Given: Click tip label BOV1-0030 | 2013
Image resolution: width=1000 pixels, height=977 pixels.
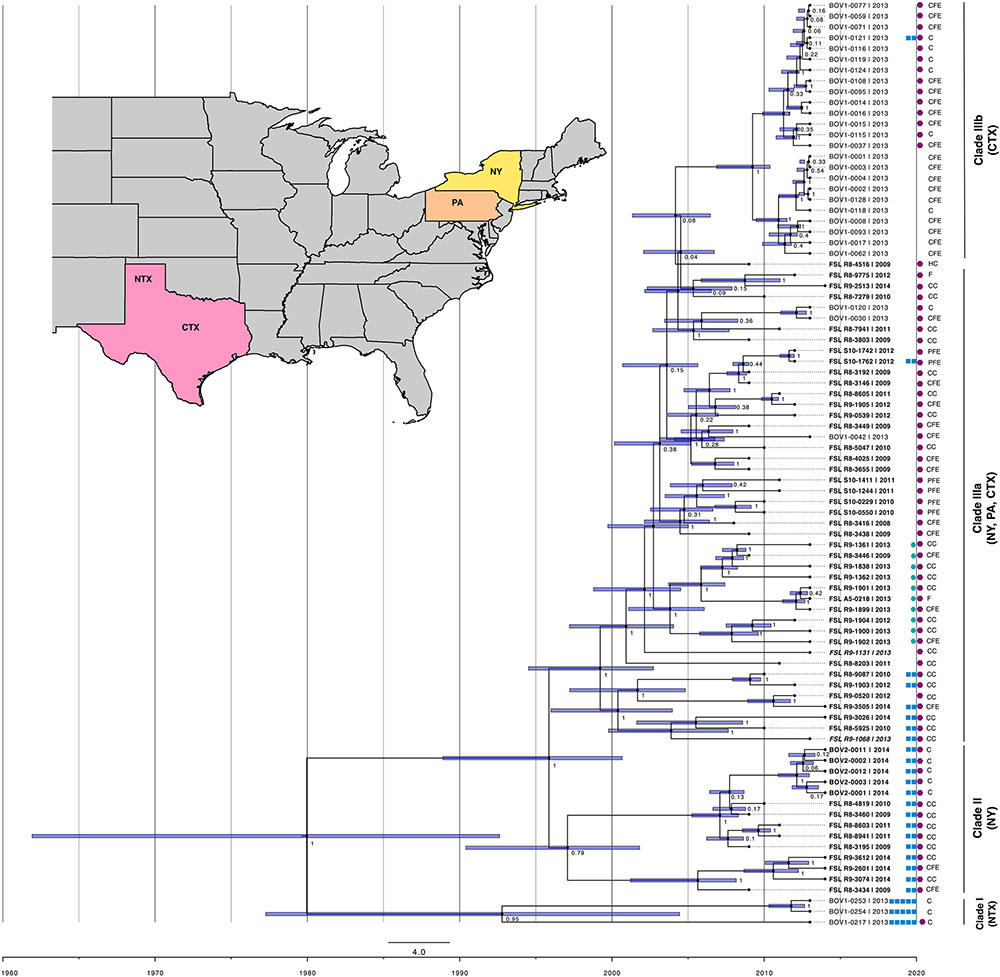Looking at the screenshot, I should tap(858, 318).
